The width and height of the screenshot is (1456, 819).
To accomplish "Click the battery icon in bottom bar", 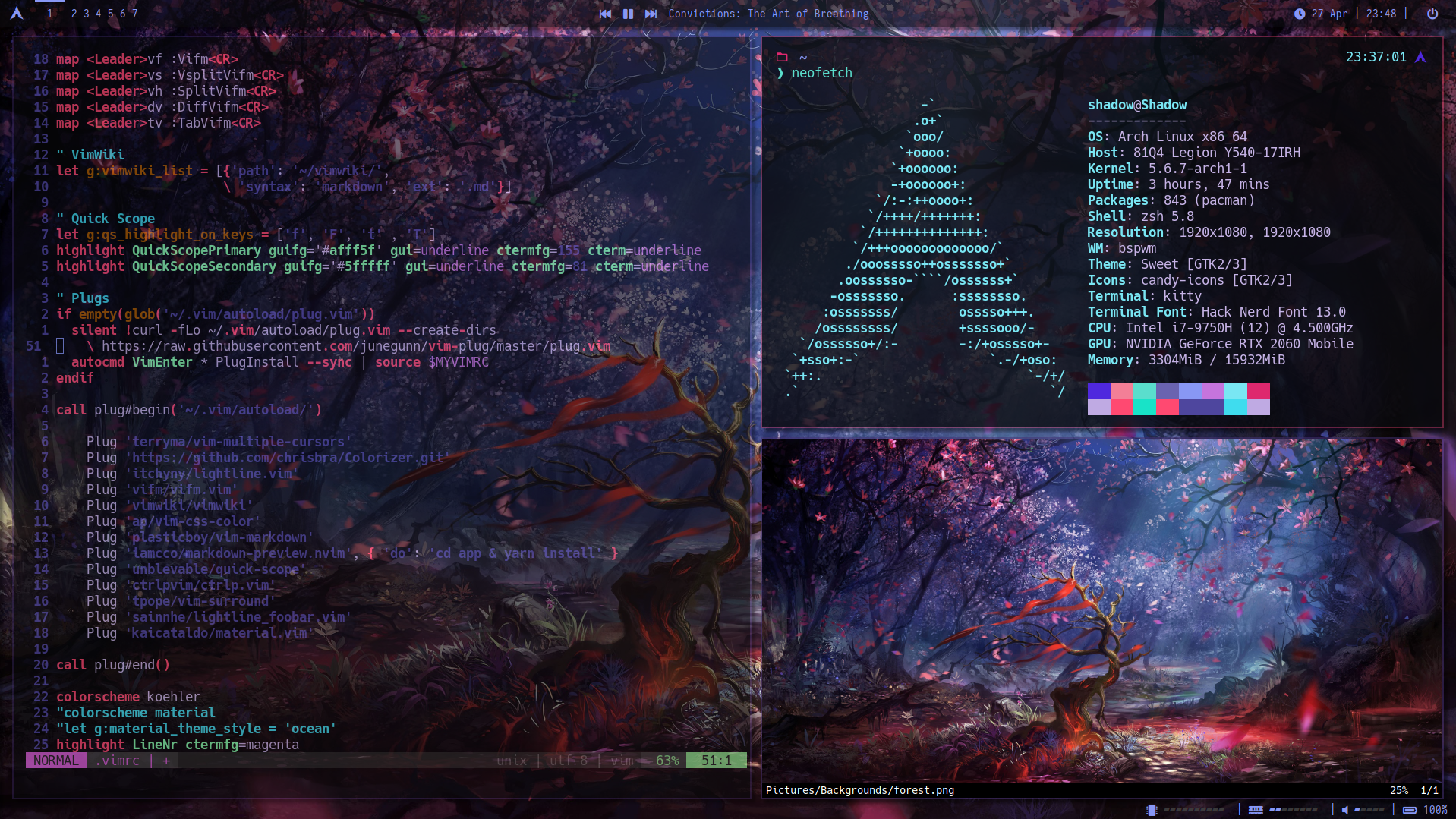I will [1410, 810].
